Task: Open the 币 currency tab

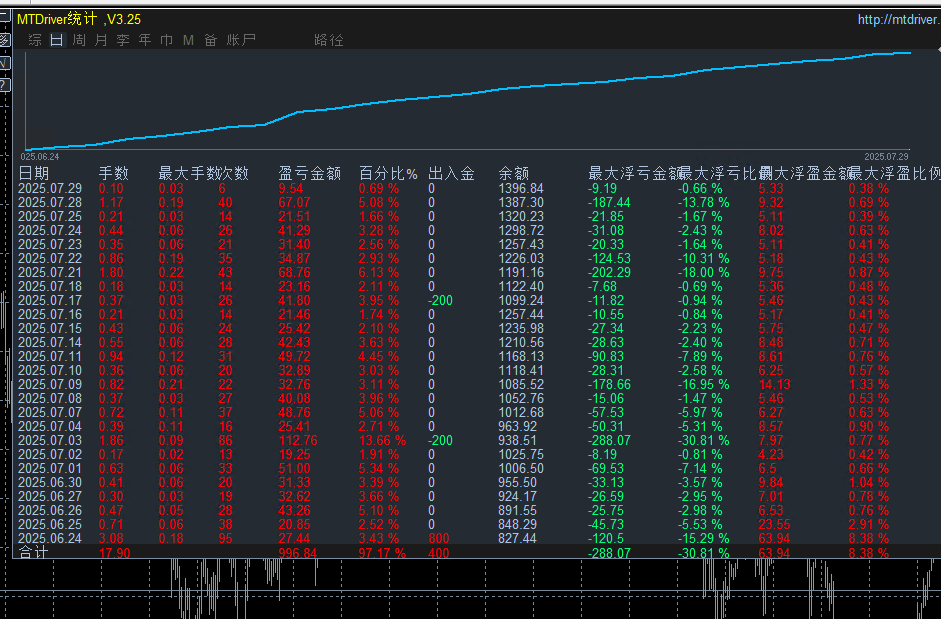Action: [x=167, y=40]
